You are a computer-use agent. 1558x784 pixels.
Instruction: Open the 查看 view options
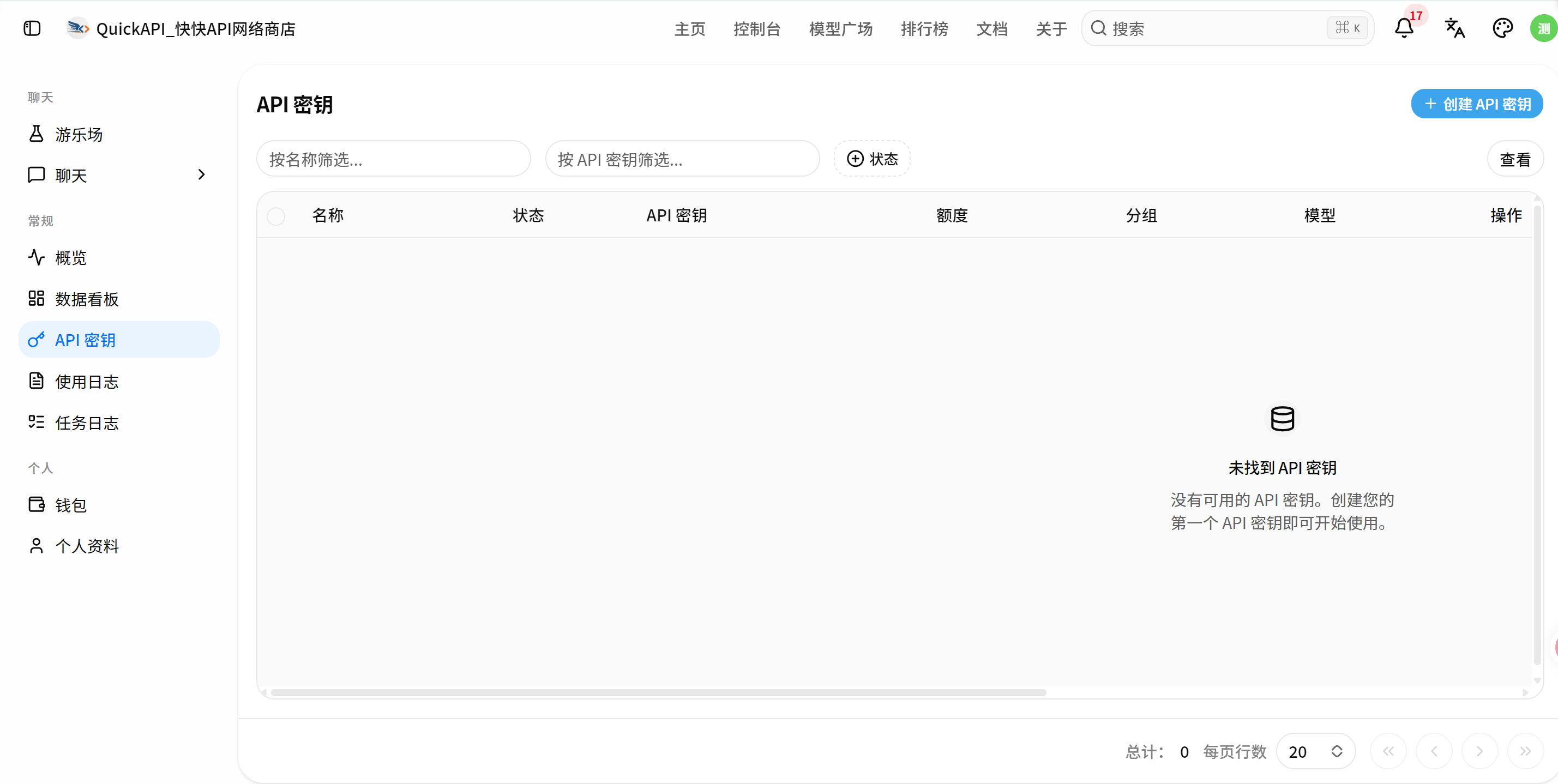[1514, 159]
